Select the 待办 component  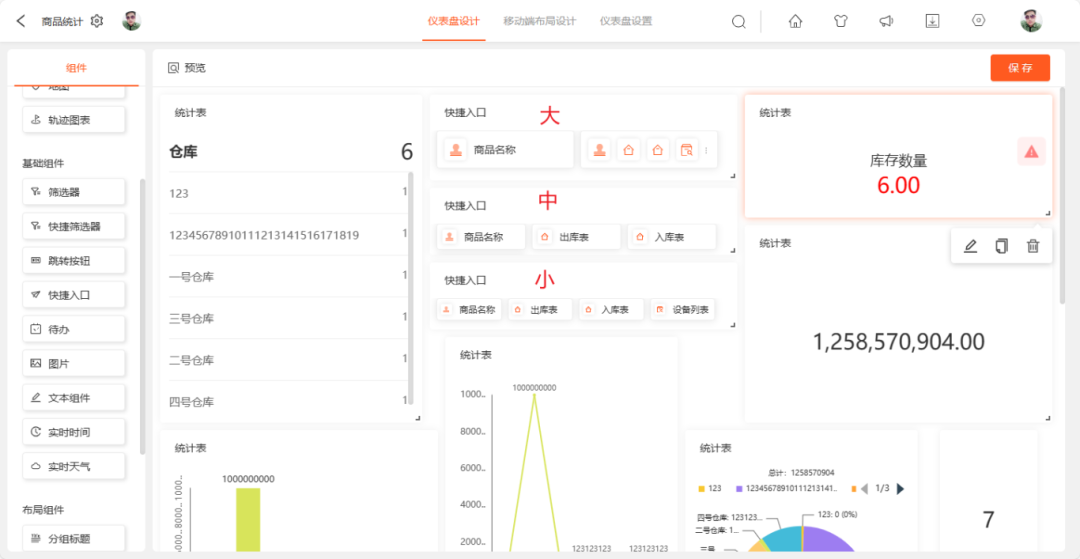pos(74,329)
